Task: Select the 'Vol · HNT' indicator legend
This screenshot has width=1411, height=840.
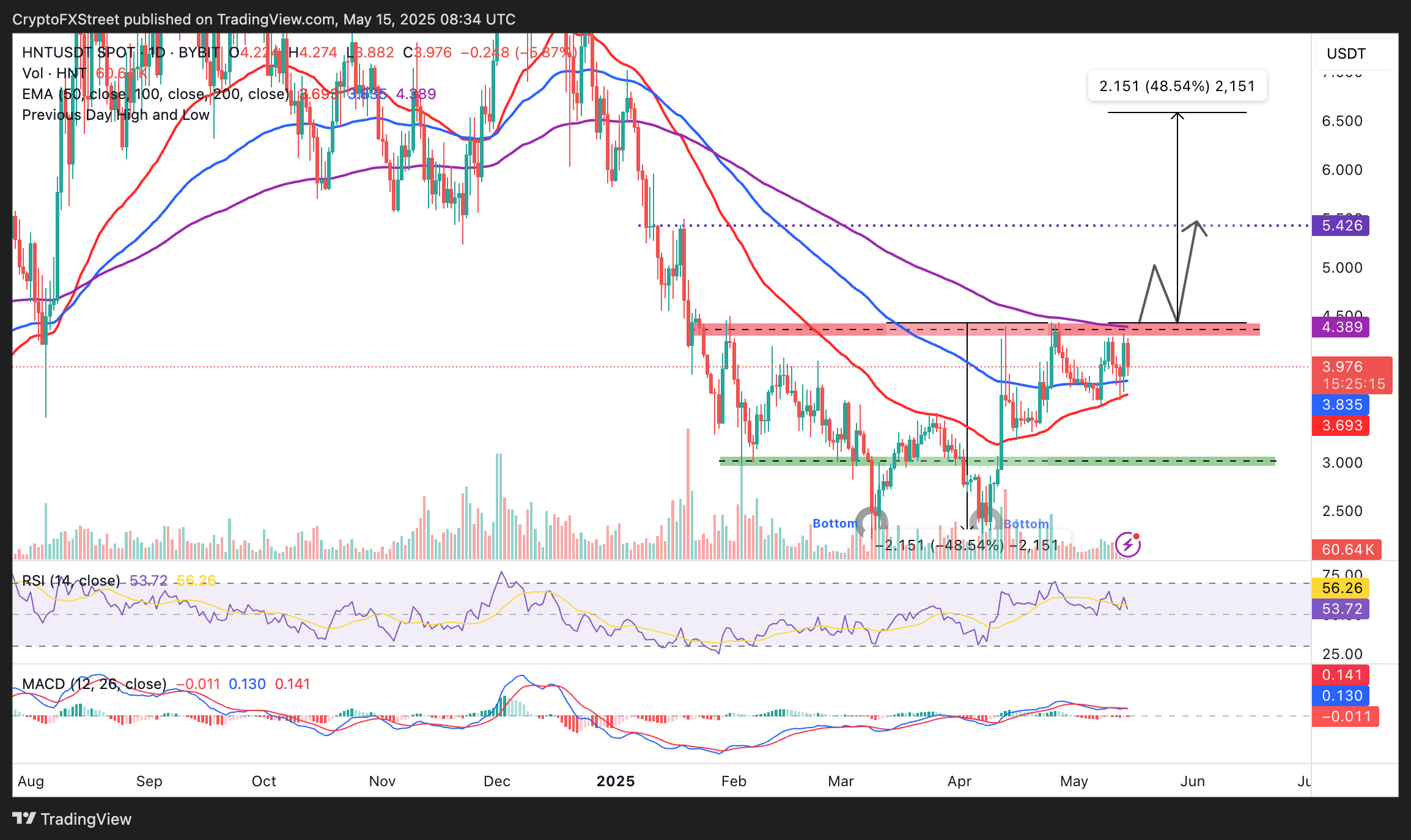Action: coord(54,73)
